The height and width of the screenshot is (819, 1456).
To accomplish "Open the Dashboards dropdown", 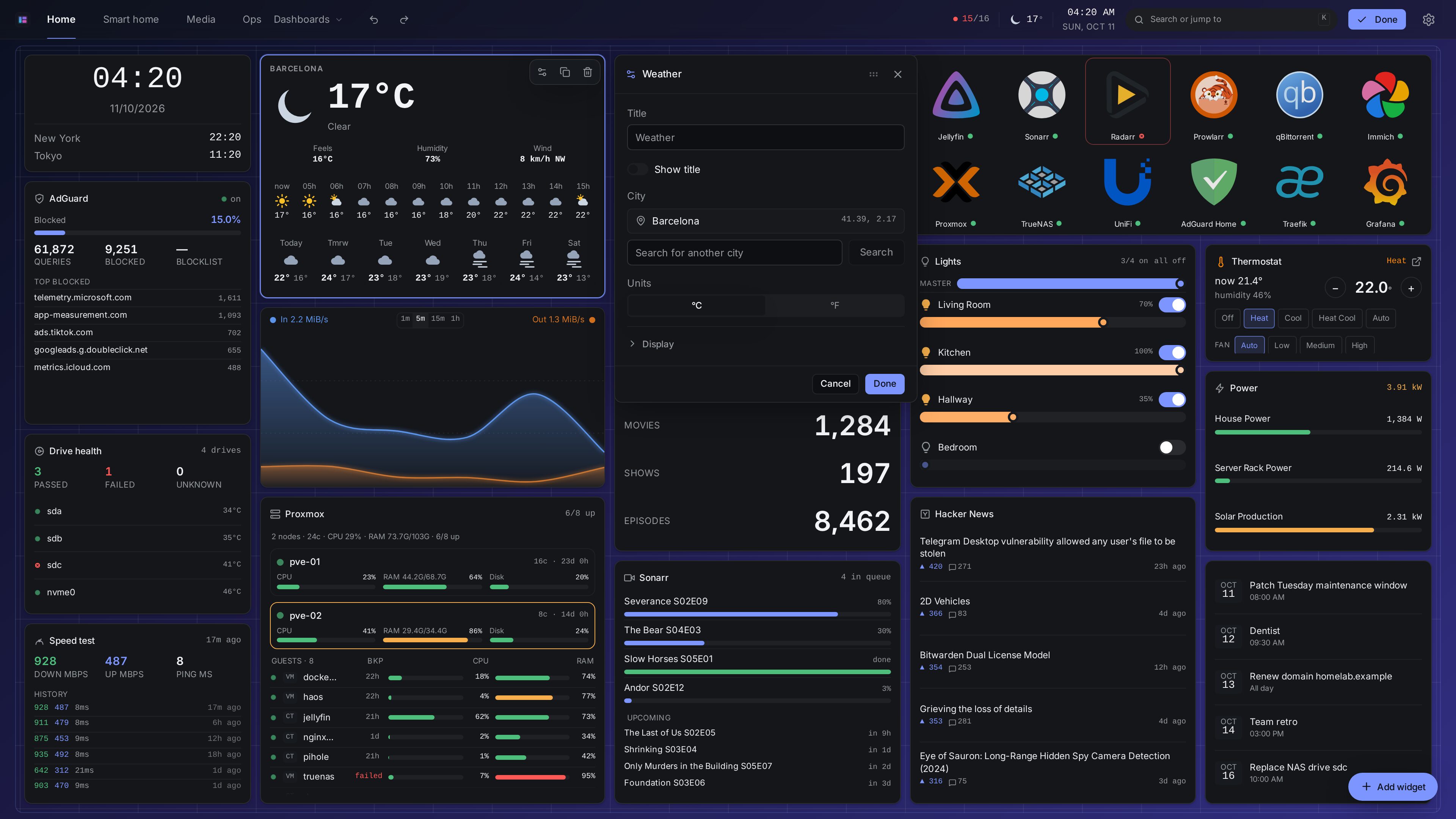I will coord(308,20).
